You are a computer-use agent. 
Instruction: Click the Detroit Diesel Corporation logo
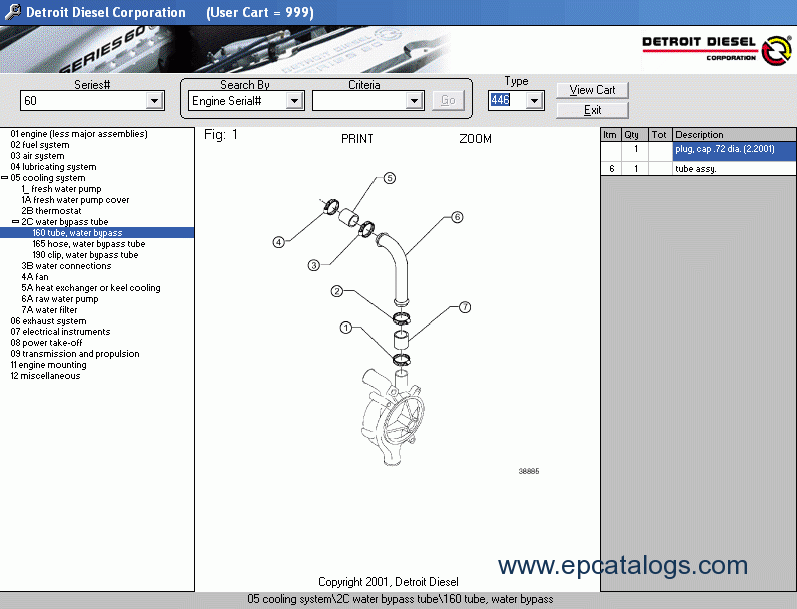[717, 49]
